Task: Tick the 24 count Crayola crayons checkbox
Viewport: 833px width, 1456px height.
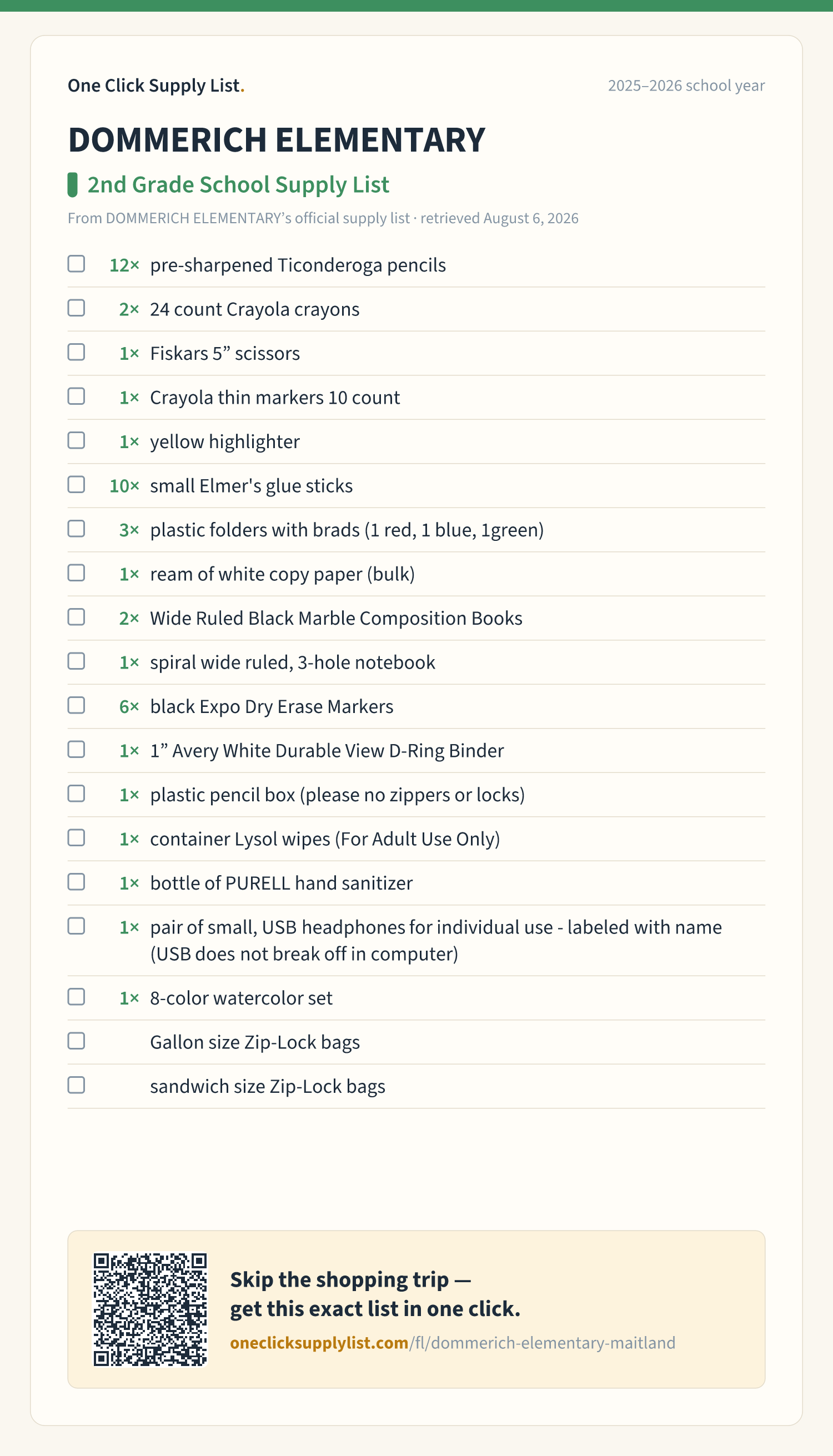Action: (x=76, y=308)
